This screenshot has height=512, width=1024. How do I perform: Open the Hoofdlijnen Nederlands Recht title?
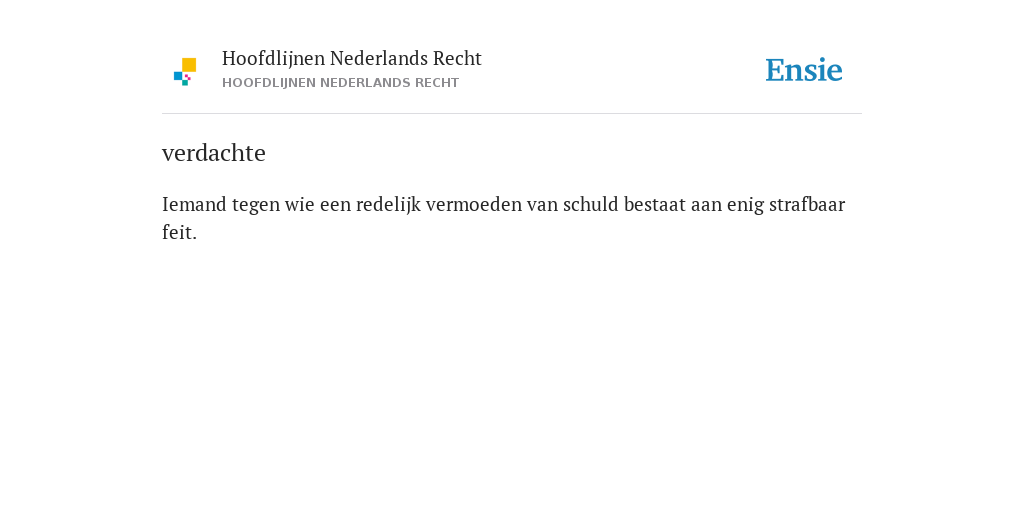pyautogui.click(x=351, y=59)
